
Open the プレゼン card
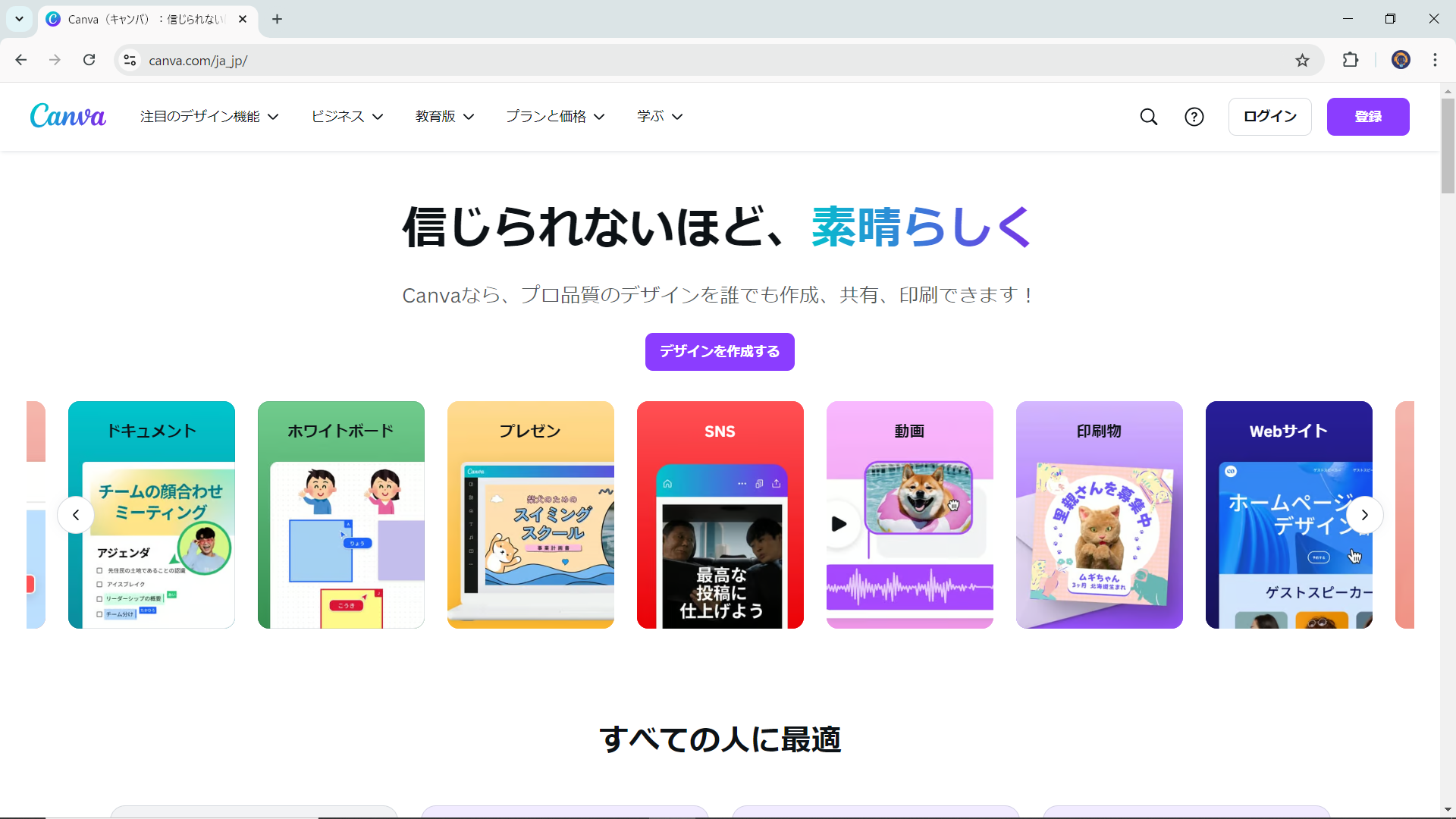[531, 515]
